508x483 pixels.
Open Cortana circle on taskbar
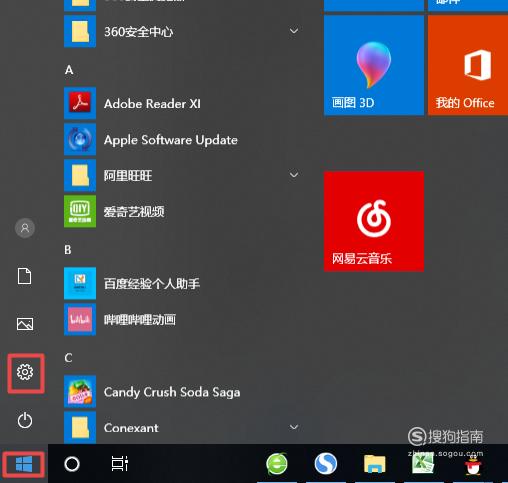(72, 464)
